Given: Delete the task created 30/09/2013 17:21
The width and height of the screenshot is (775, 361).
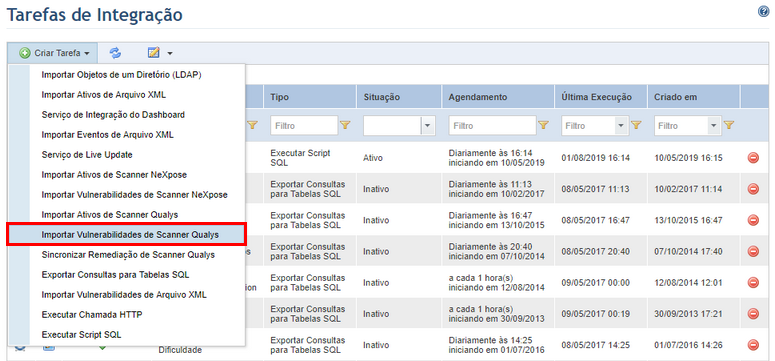Looking at the screenshot, I should pos(753,314).
